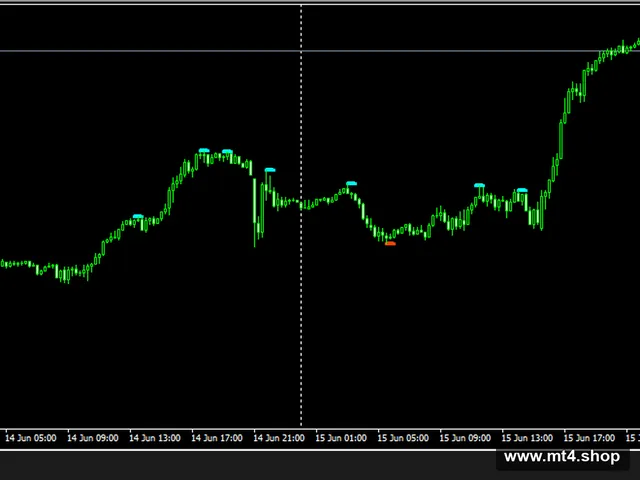Screen dimensions: 640x480
Task: Click the cyan marker above 14 Jun 21:00 candles
Action: click(x=270, y=170)
